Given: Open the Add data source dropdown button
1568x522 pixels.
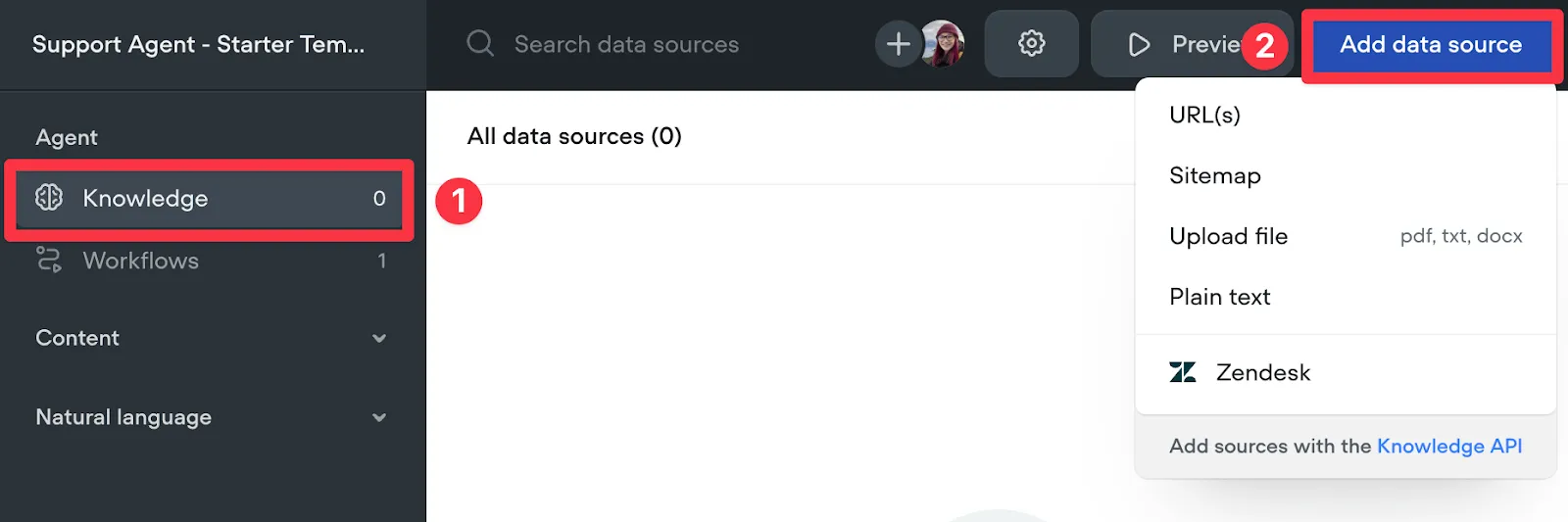Looking at the screenshot, I should tap(1431, 45).
